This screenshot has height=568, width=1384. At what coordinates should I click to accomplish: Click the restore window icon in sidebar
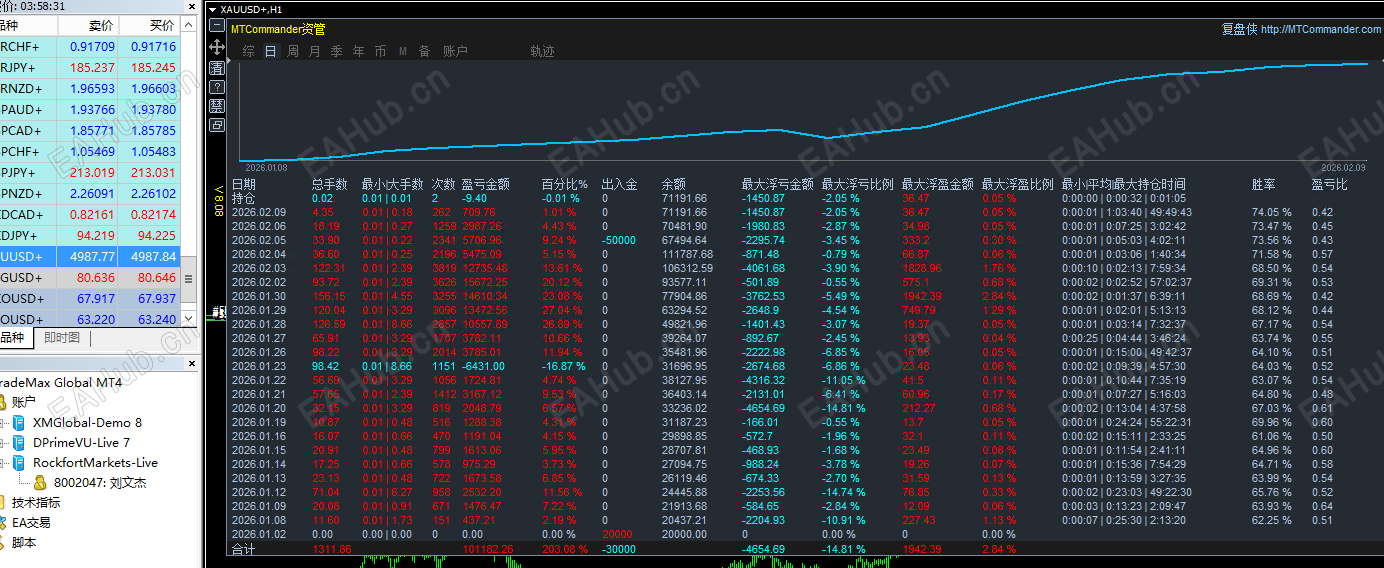[217, 125]
